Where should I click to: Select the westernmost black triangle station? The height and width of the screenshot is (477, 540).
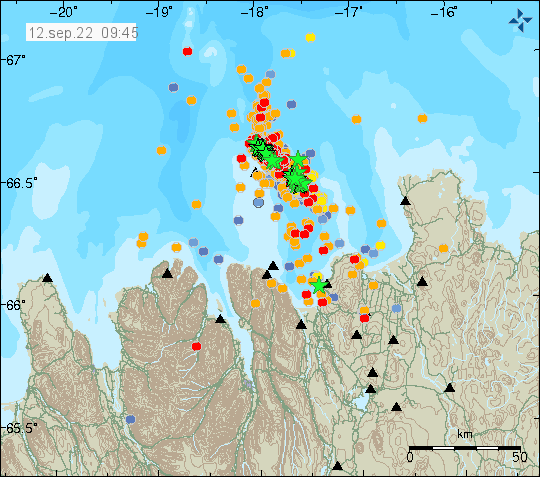click(x=48, y=278)
